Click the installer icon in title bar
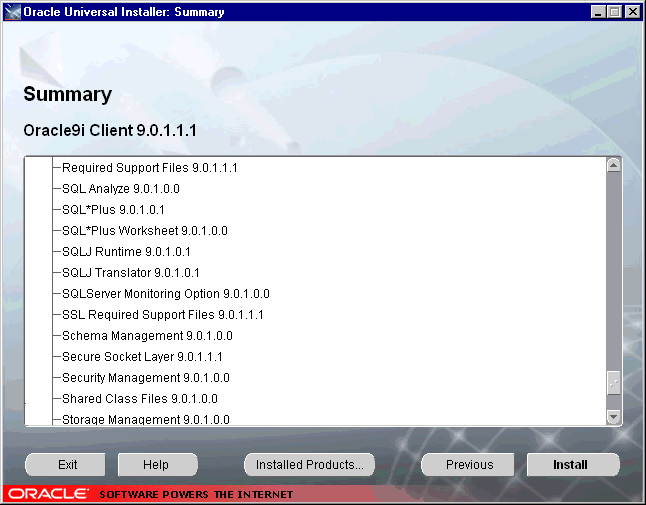646x505 pixels. (12, 12)
